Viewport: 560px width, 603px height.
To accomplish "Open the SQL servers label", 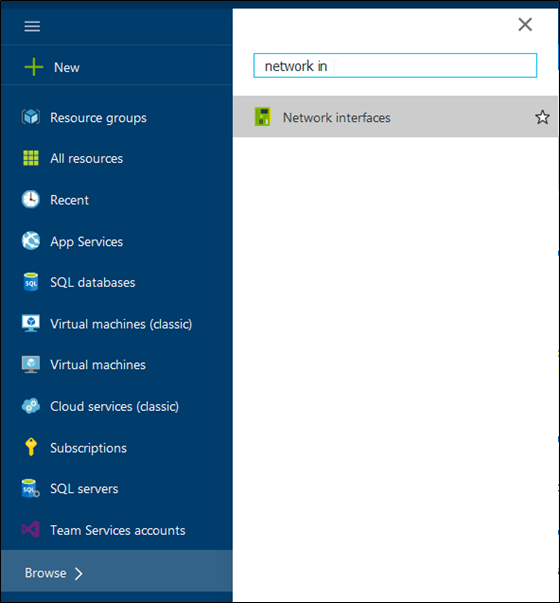I will click(84, 489).
